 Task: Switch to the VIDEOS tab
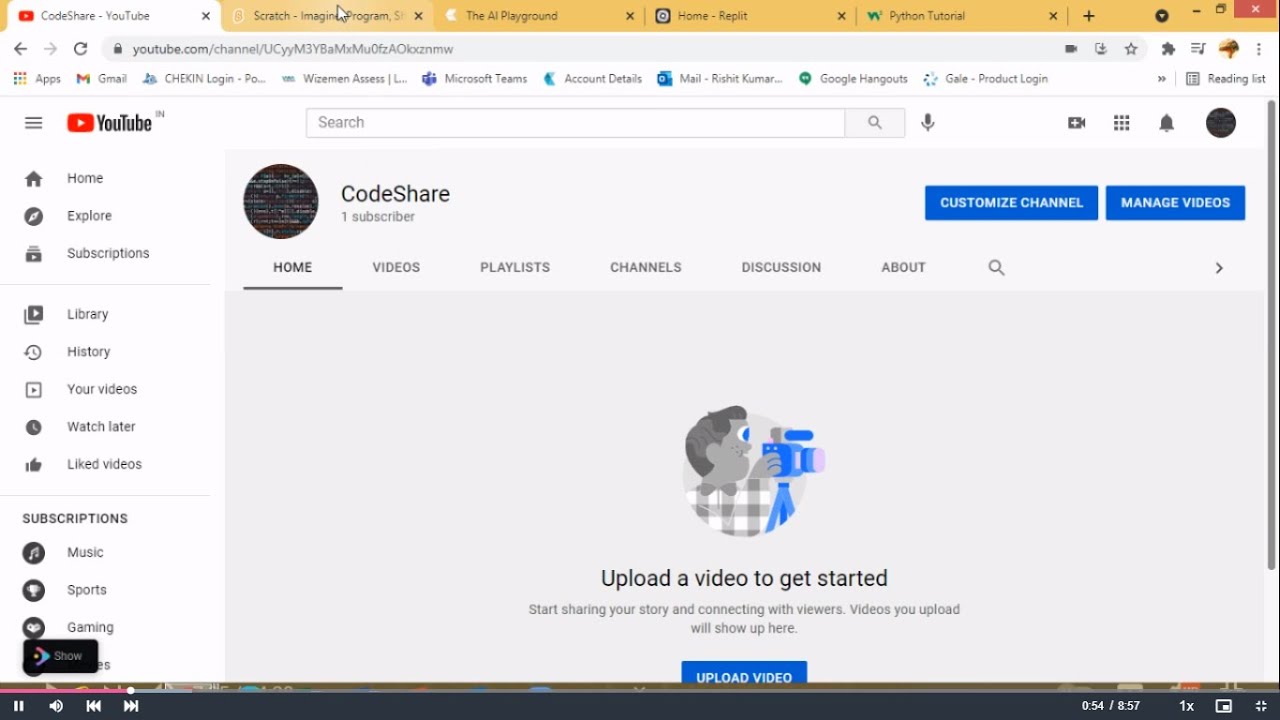pyautogui.click(x=396, y=267)
